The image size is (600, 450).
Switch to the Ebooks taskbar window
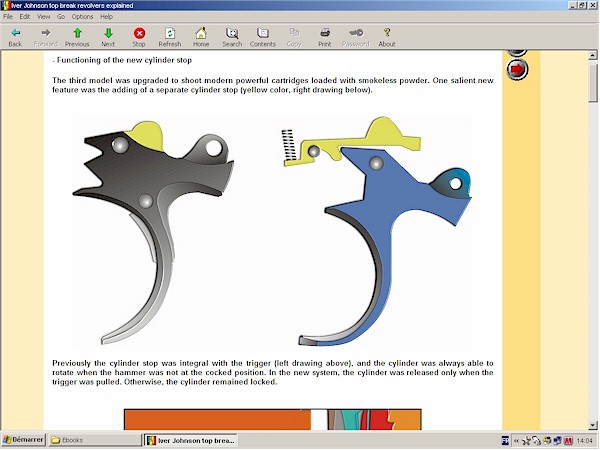pos(95,440)
